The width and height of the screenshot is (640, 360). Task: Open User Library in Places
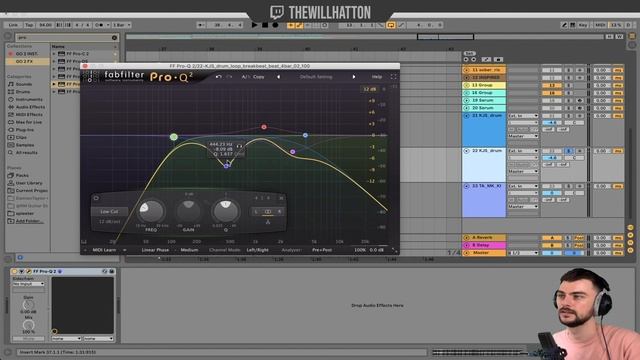click(29, 183)
